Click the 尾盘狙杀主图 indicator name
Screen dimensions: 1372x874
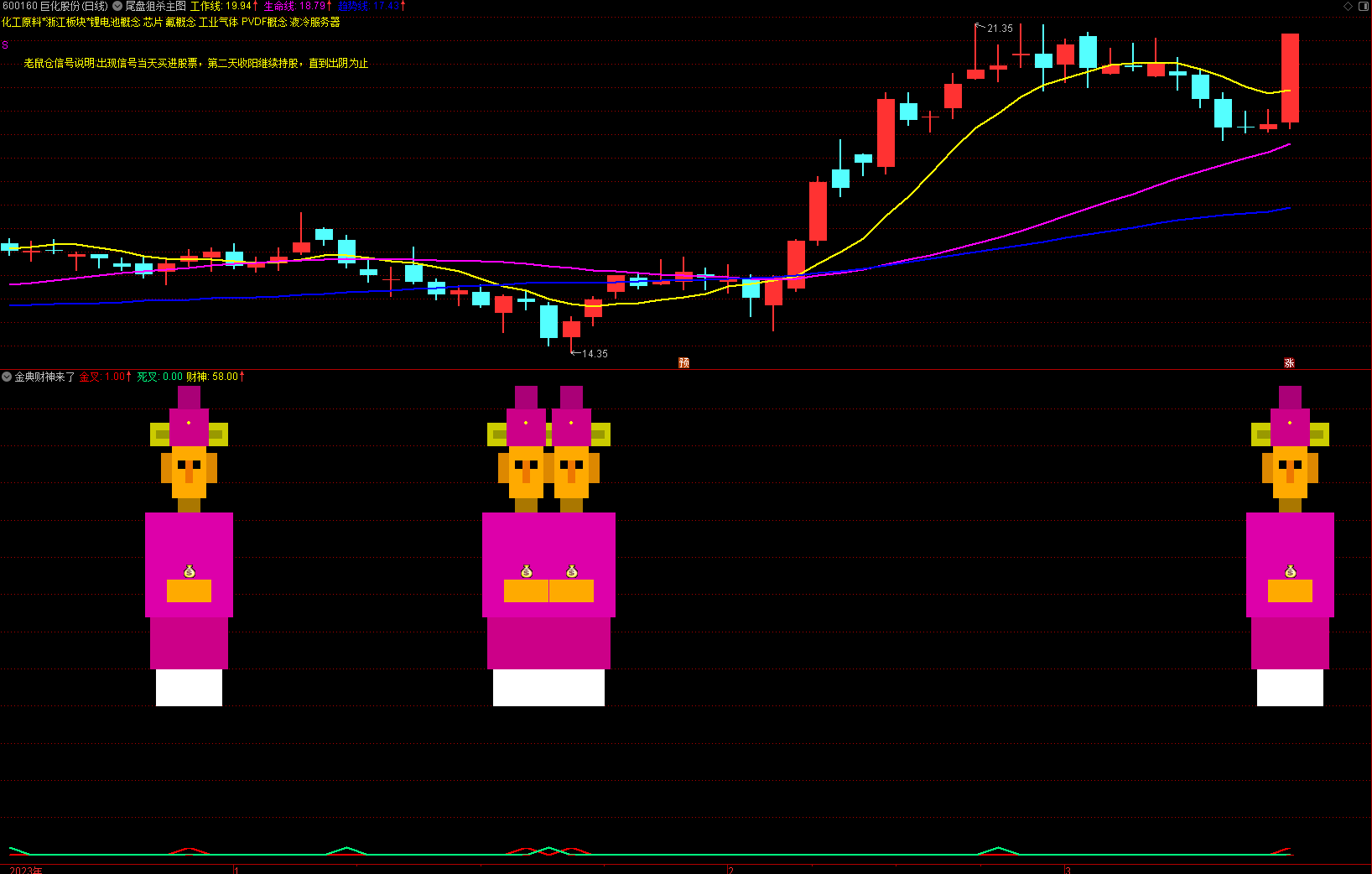tap(155, 6)
